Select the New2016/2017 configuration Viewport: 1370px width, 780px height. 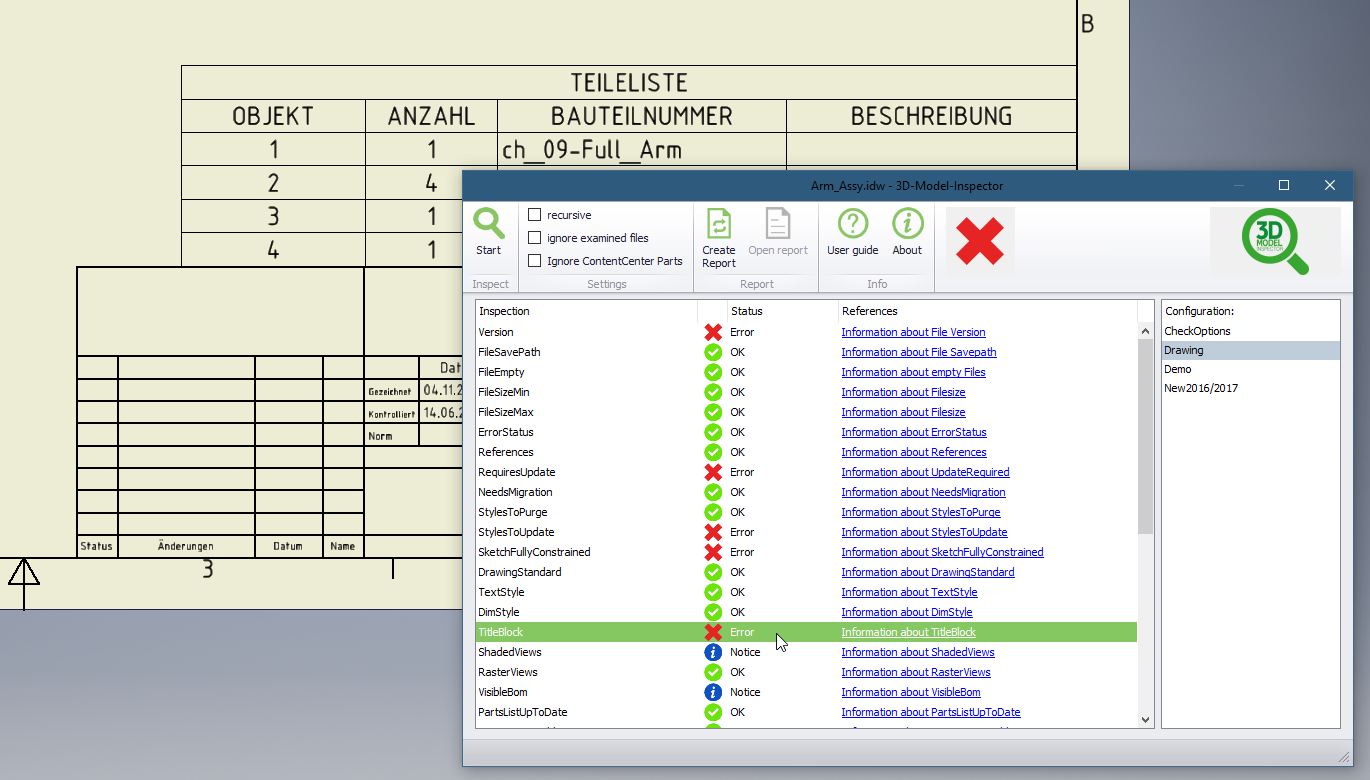[x=1250, y=388]
